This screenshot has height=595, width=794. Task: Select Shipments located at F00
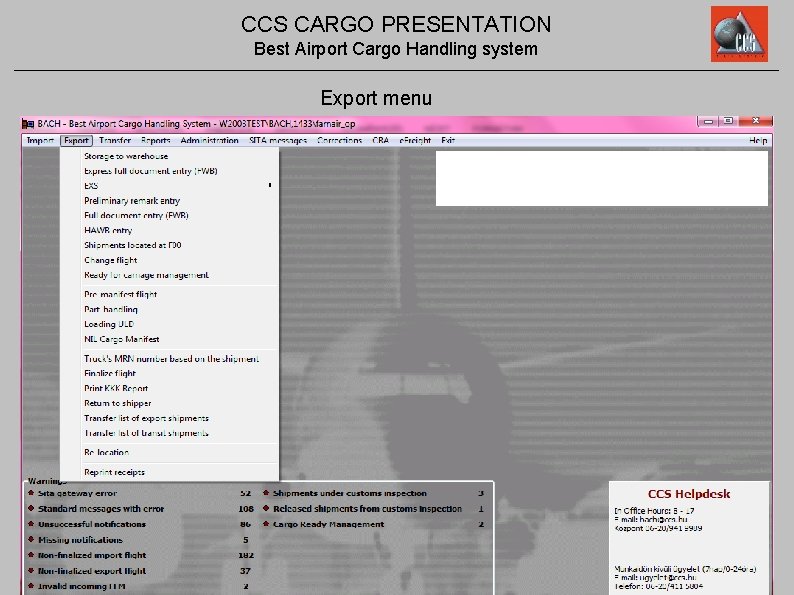pyautogui.click(x=170, y=245)
